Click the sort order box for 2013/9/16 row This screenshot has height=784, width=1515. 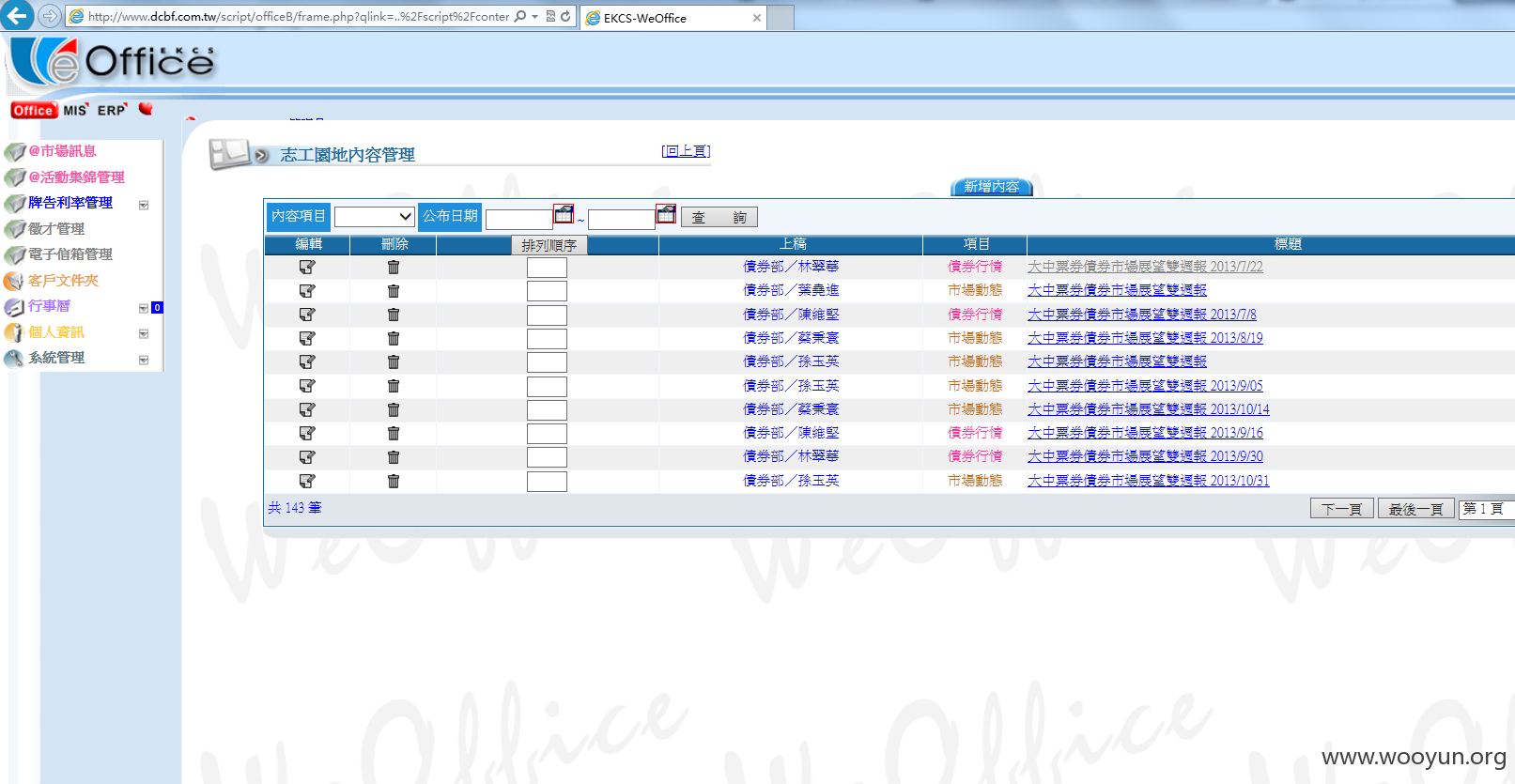(547, 434)
